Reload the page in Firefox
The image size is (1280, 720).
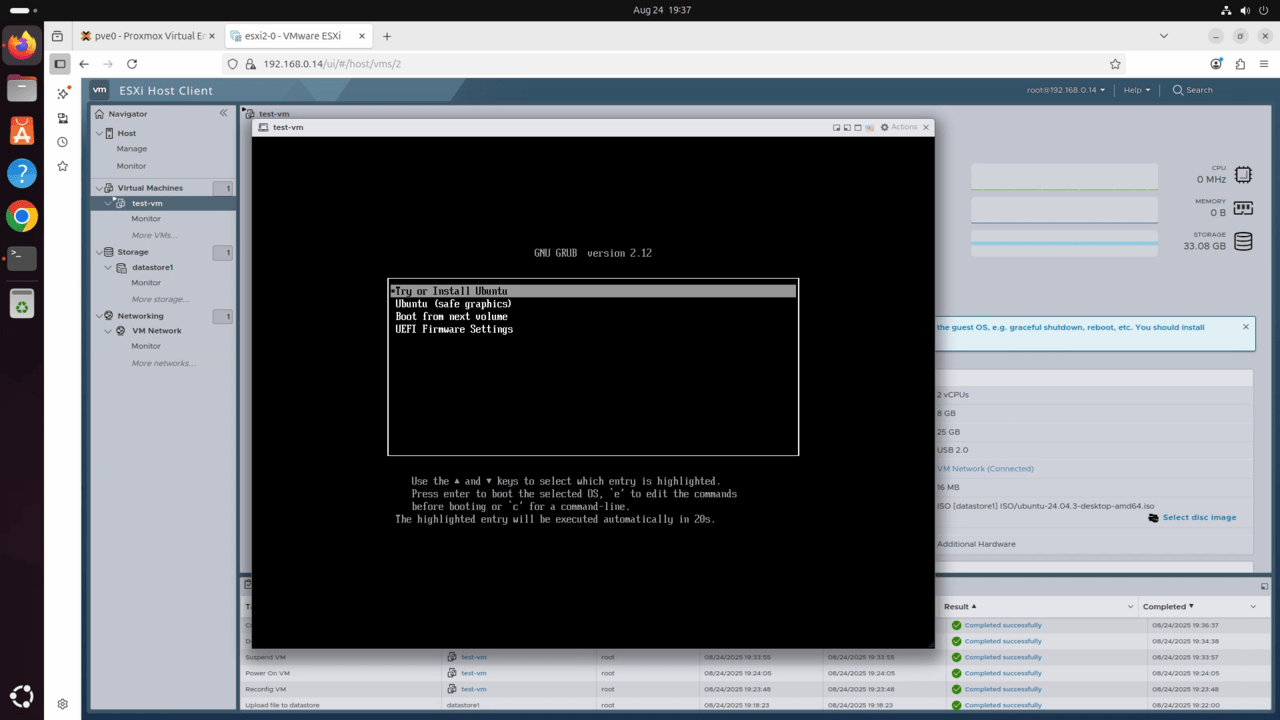(134, 64)
